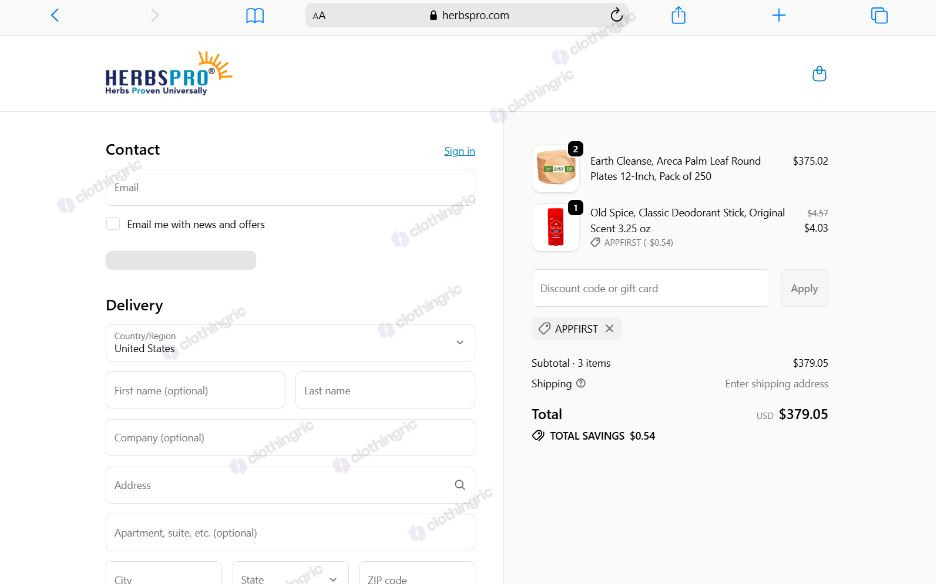This screenshot has width=936, height=584.
Task: Click the Apply discount button
Action: tap(804, 288)
